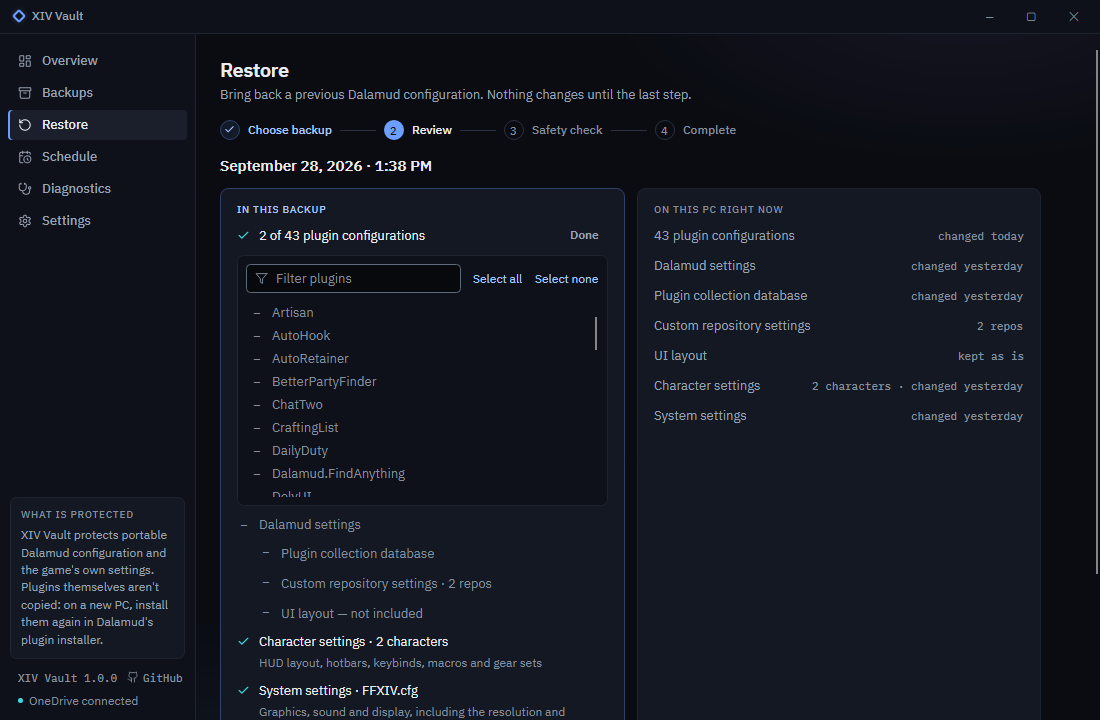
Task: Click the XIV Vault diamond logo
Action: pos(19,16)
